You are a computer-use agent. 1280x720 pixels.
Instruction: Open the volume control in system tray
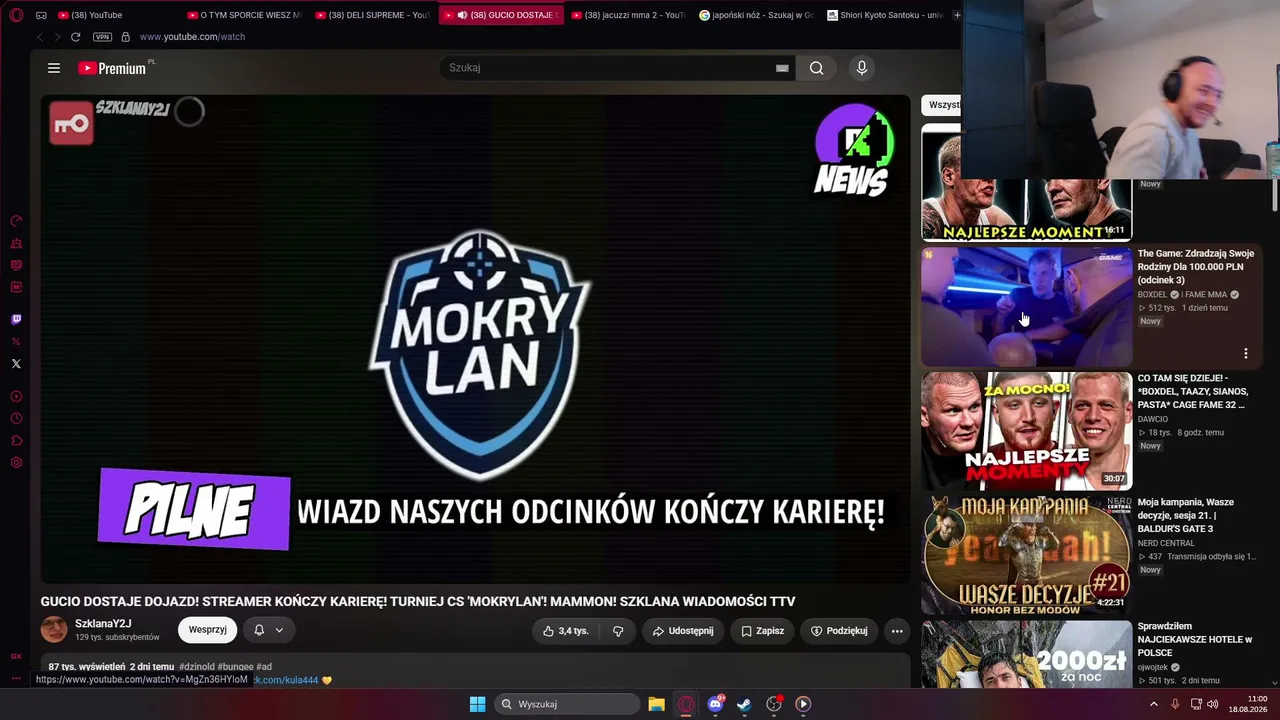click(1213, 704)
